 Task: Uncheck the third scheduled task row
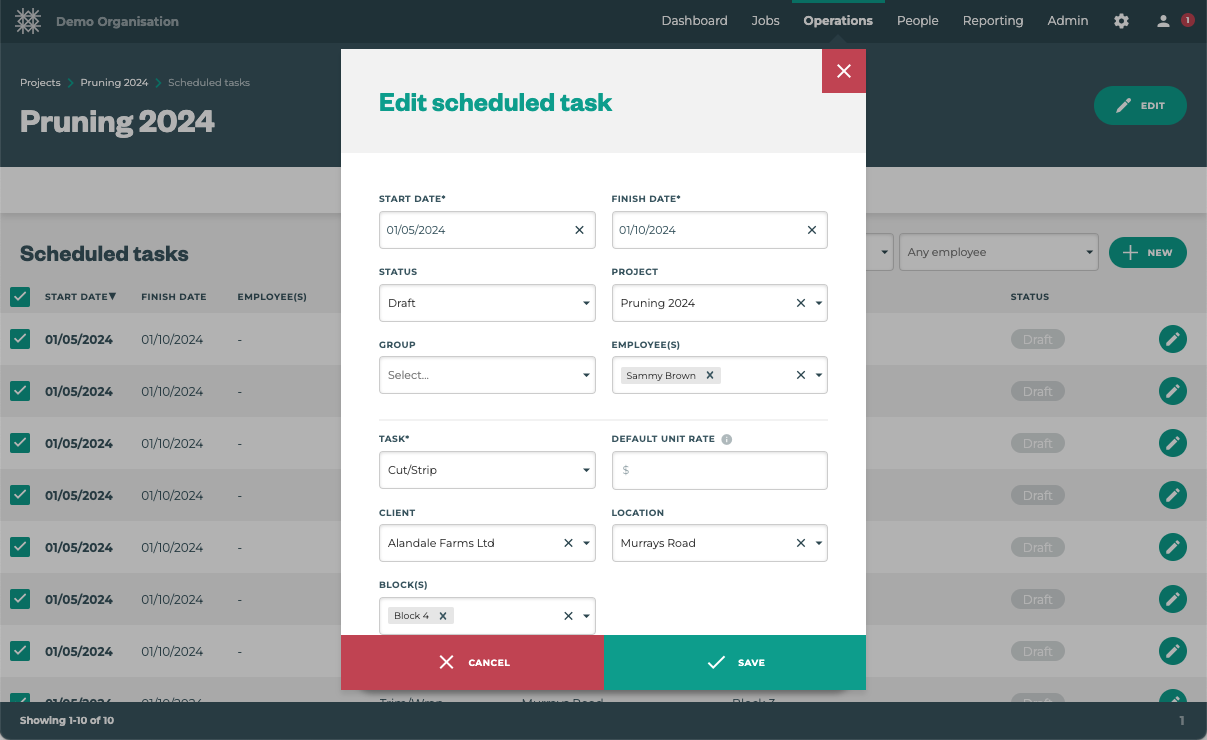[x=20, y=443]
